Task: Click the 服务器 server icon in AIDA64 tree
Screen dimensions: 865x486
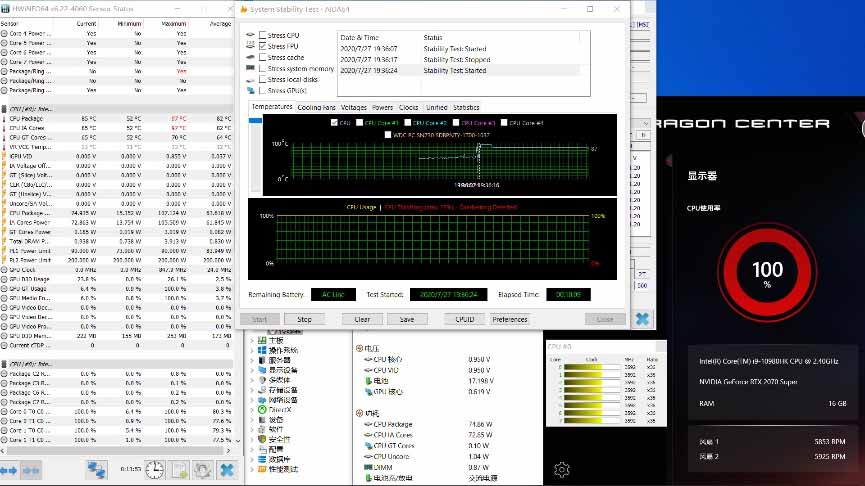Action: tap(262, 360)
